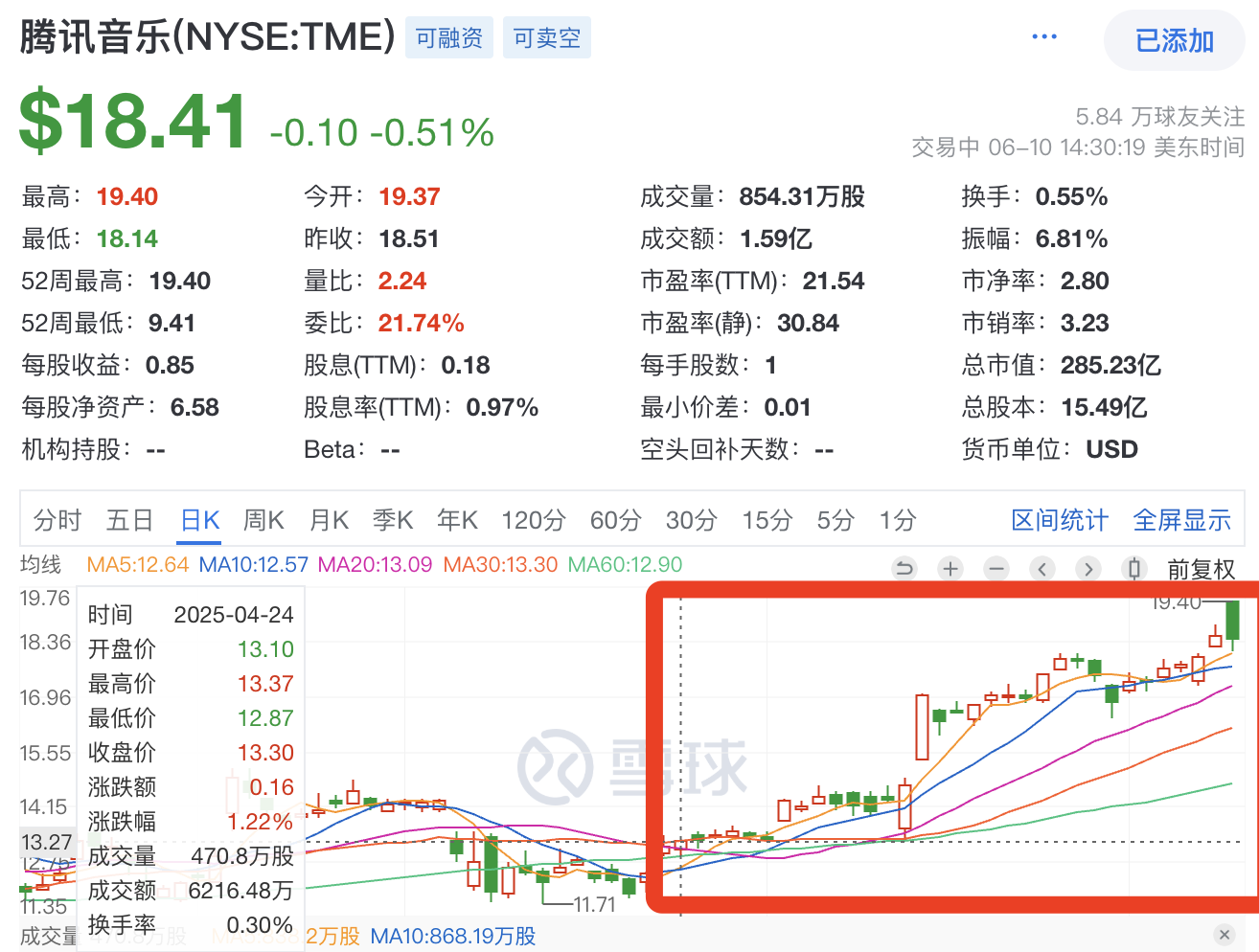Click the 总市值 value 285.23亿

click(x=1110, y=365)
